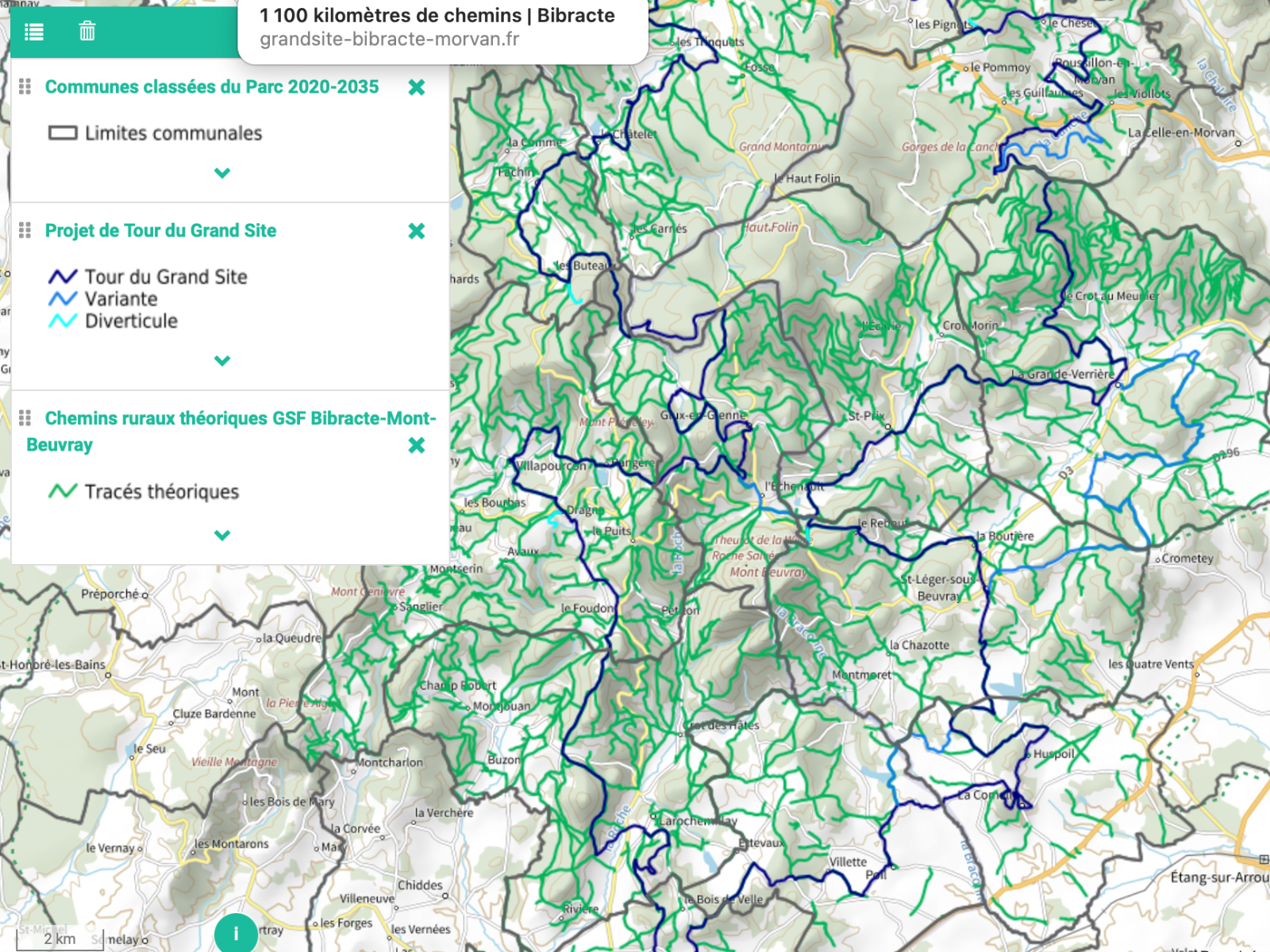Image resolution: width=1270 pixels, height=952 pixels.
Task: Expand options under Tour du Grand Site legend
Action: click(x=222, y=360)
